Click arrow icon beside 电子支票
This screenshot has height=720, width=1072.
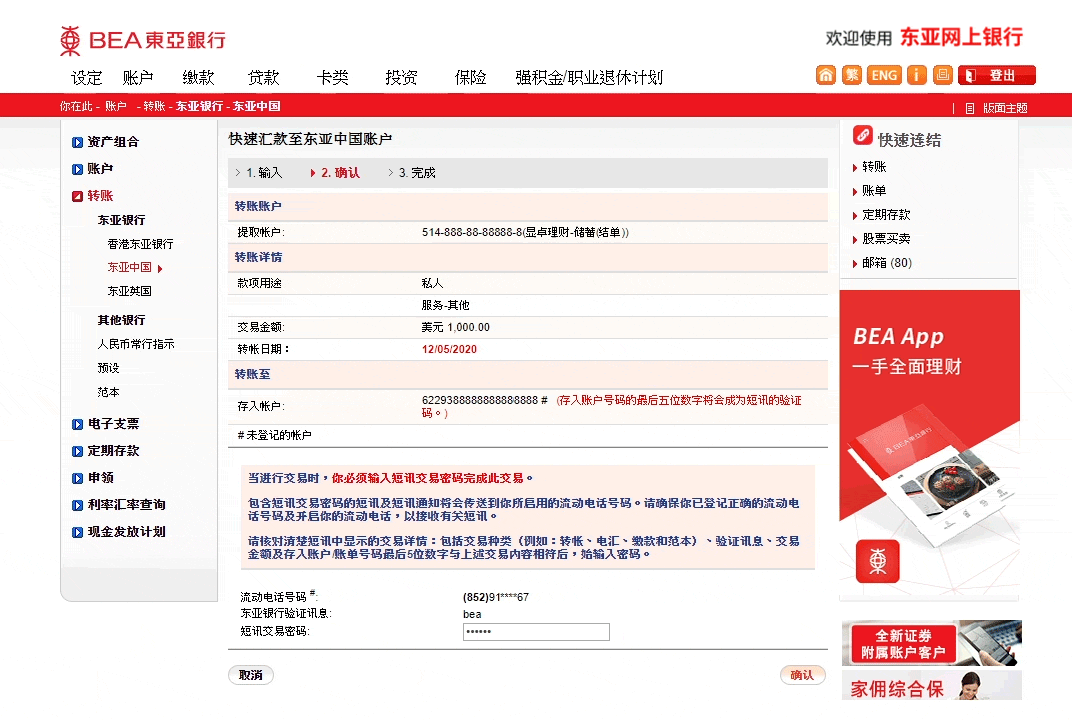77,424
